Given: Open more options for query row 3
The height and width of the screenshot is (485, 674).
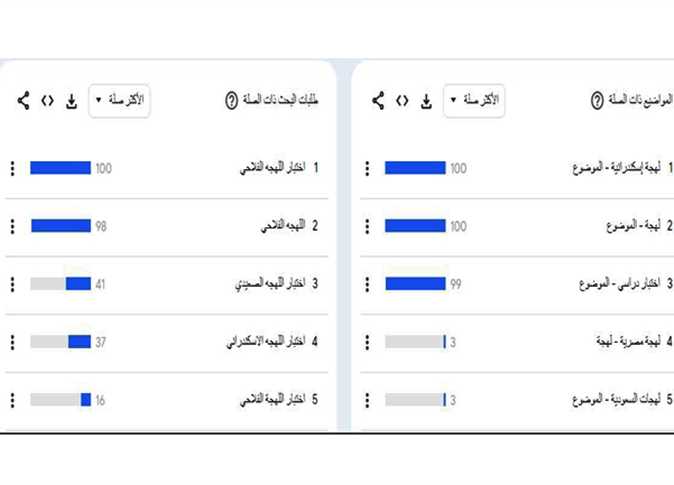Looking at the screenshot, I should (12, 284).
